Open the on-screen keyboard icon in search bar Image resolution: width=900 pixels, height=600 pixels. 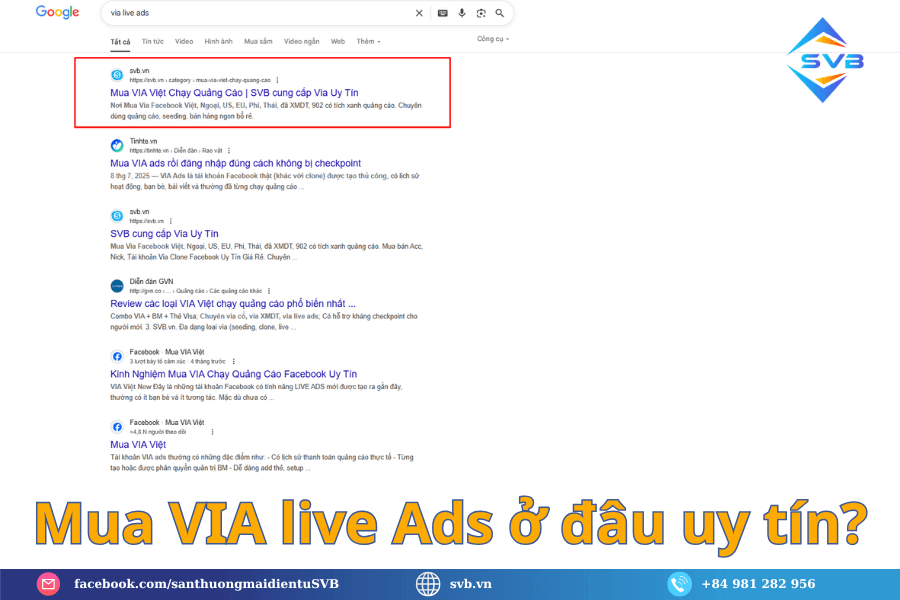(442, 13)
